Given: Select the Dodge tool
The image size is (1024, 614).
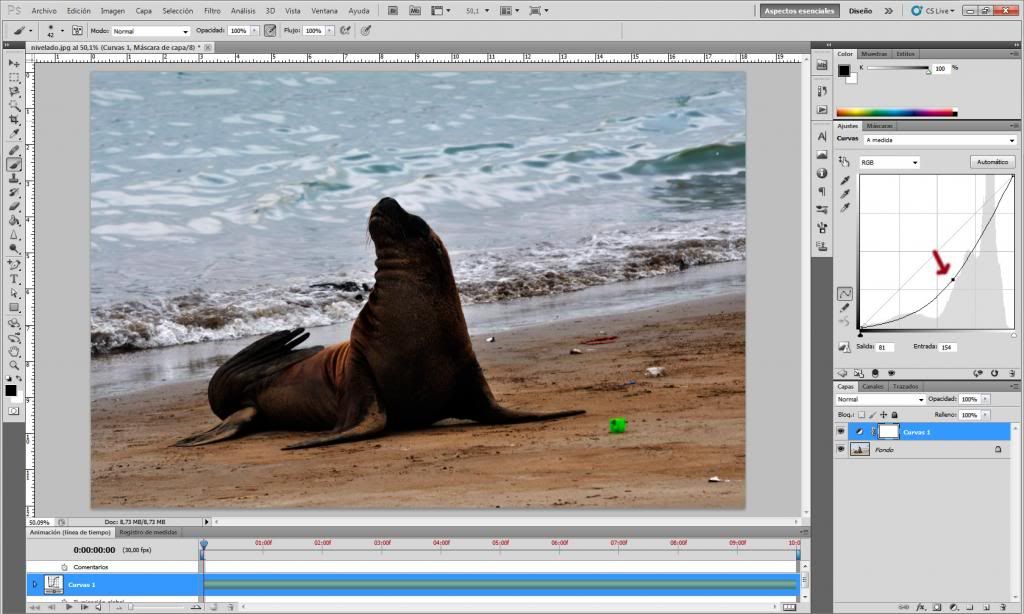Looking at the screenshot, I should pyautogui.click(x=14, y=249).
